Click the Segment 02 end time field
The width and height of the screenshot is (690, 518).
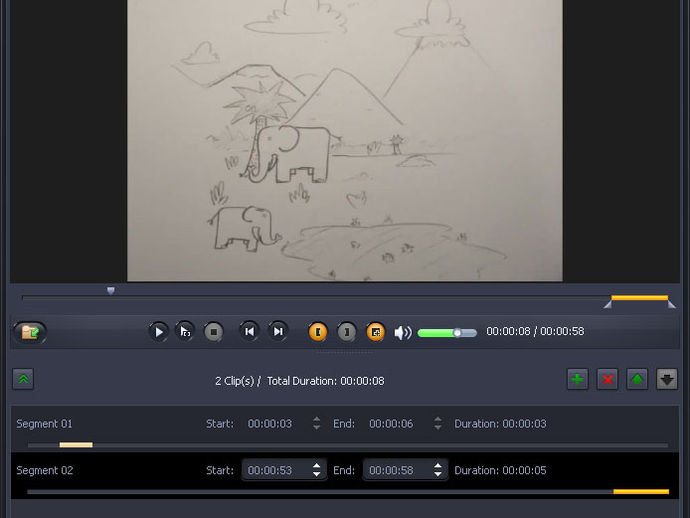[405, 470]
